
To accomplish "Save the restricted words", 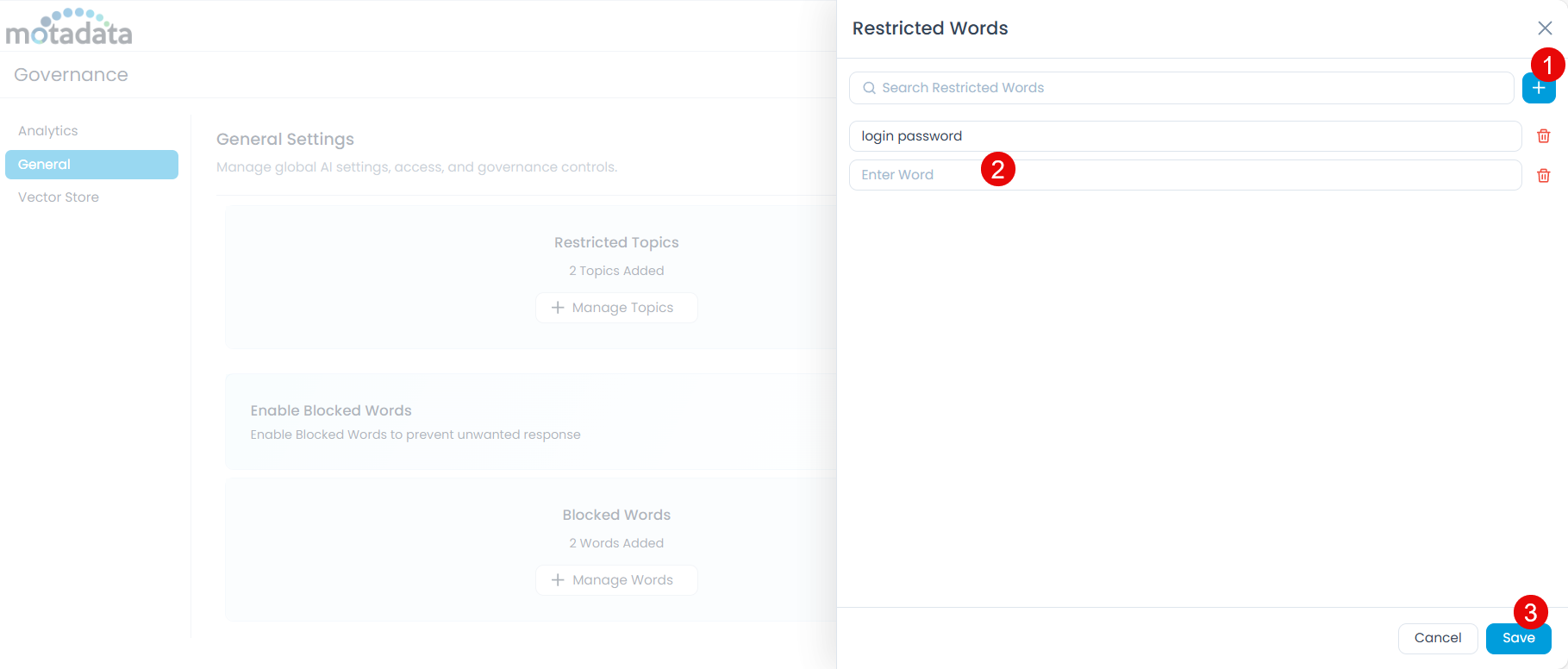I will [1518, 638].
